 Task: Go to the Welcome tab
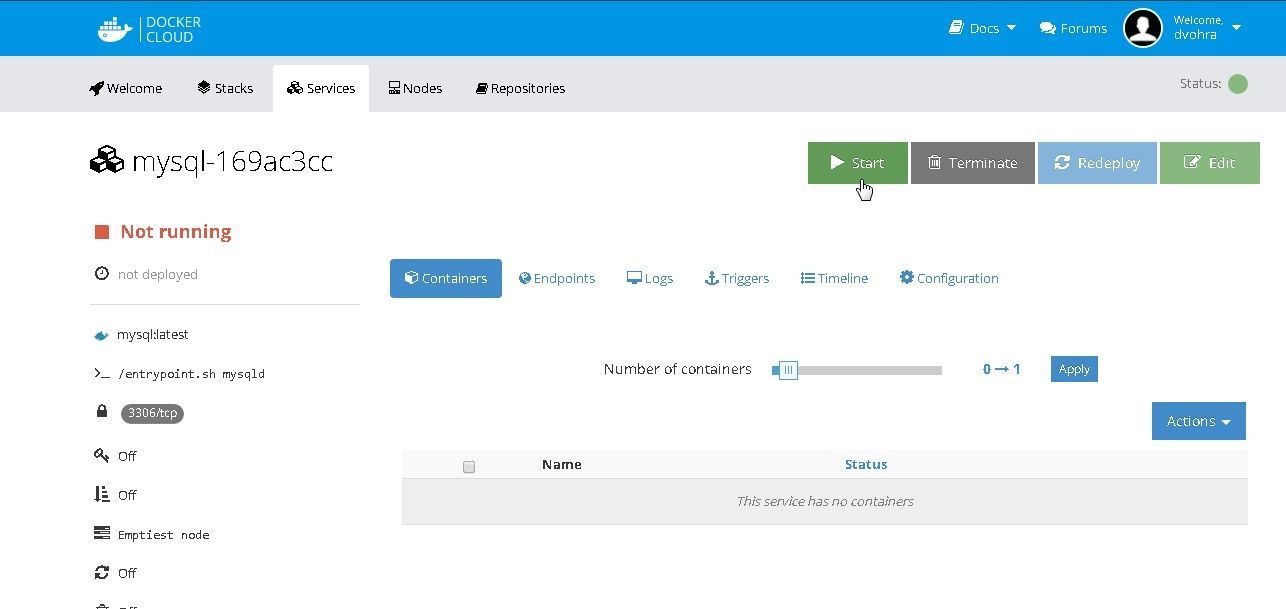(125, 88)
